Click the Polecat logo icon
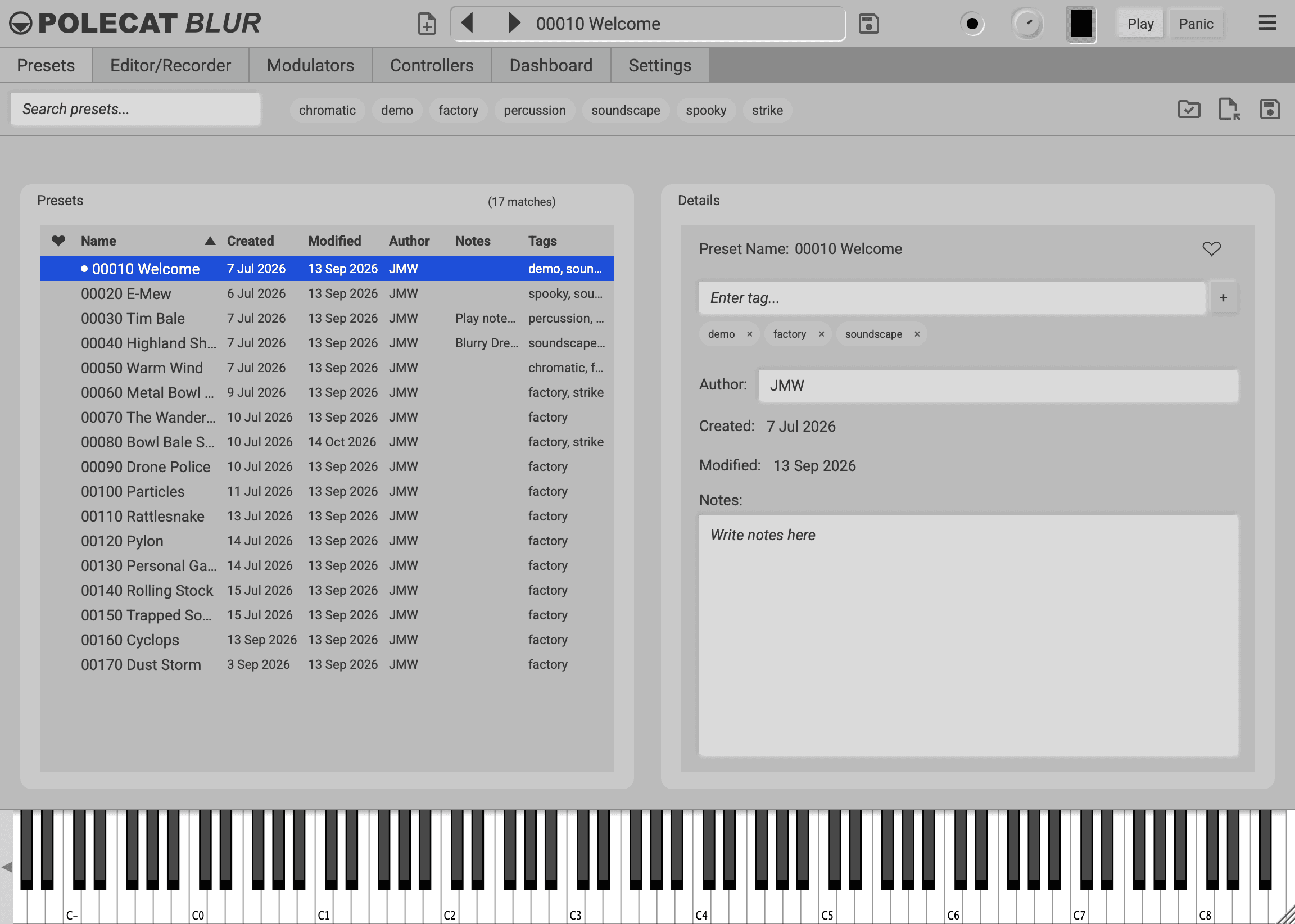The width and height of the screenshot is (1295, 924). click(21, 24)
